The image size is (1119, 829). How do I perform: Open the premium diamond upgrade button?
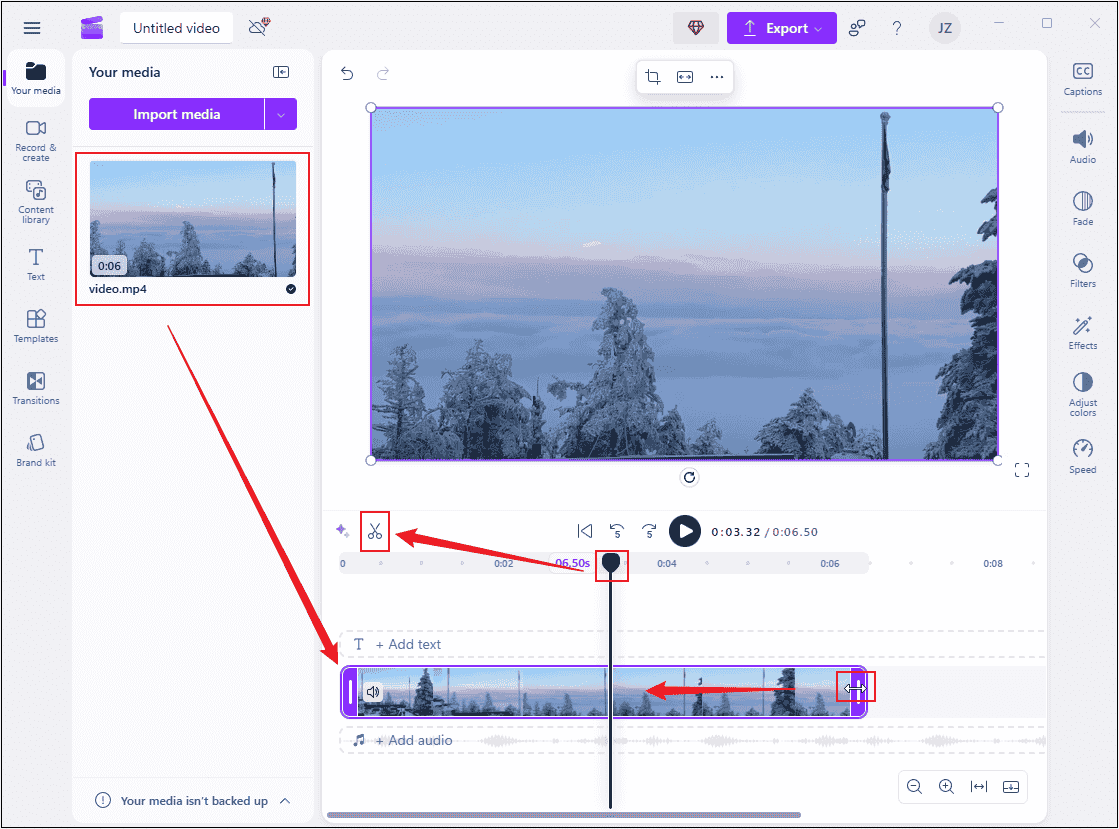click(696, 28)
